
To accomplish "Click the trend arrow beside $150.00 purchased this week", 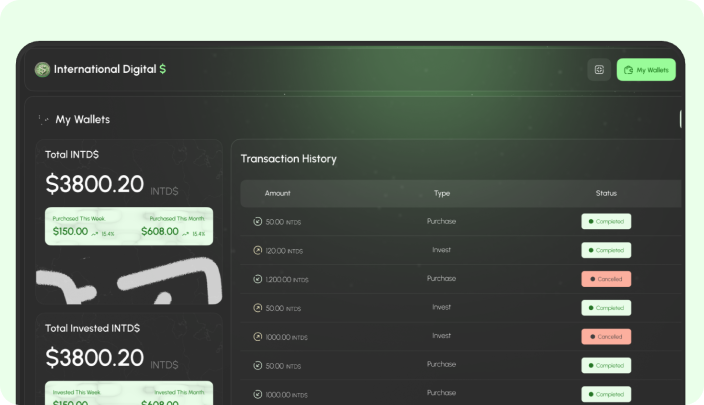I will tap(95, 233).
